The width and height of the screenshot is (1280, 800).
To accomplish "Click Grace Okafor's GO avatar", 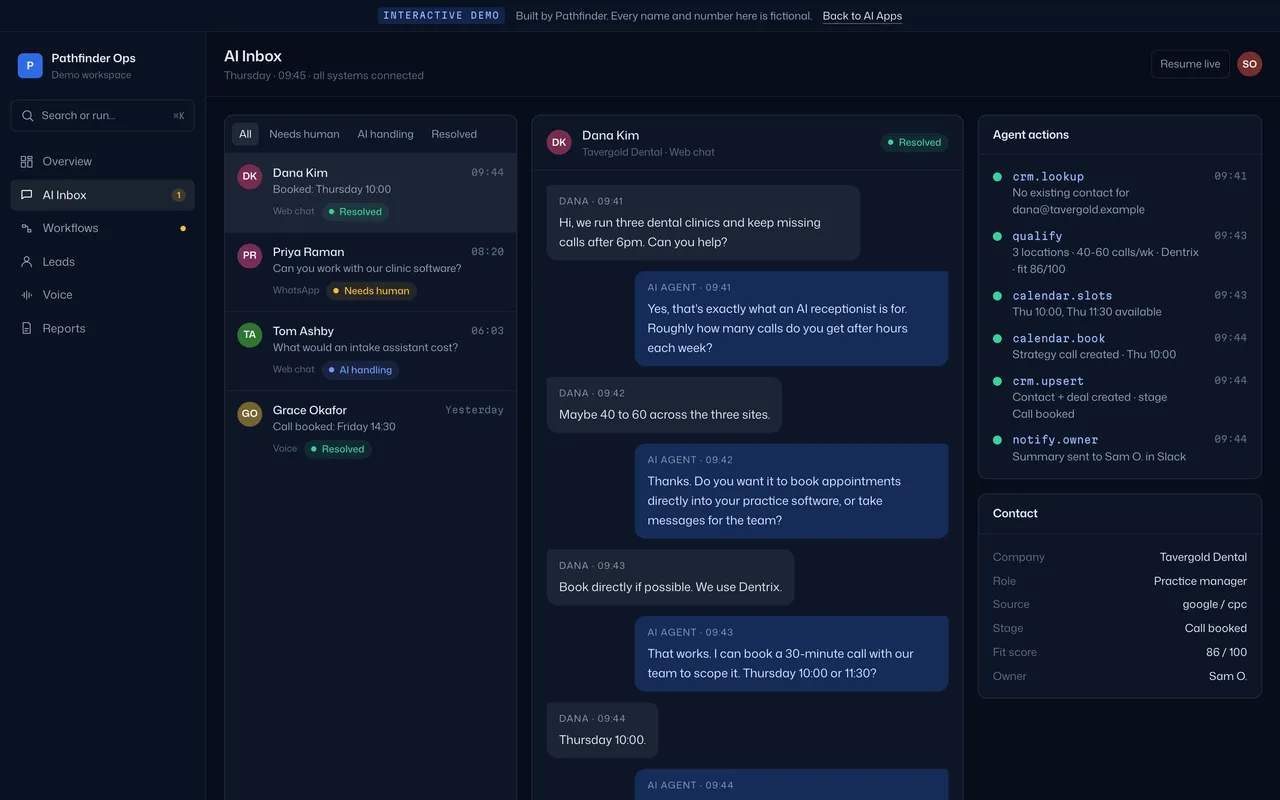I will pyautogui.click(x=250, y=413).
